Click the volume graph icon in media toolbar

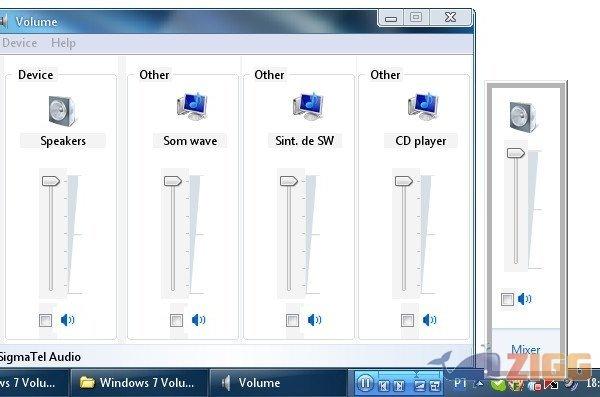[420, 386]
